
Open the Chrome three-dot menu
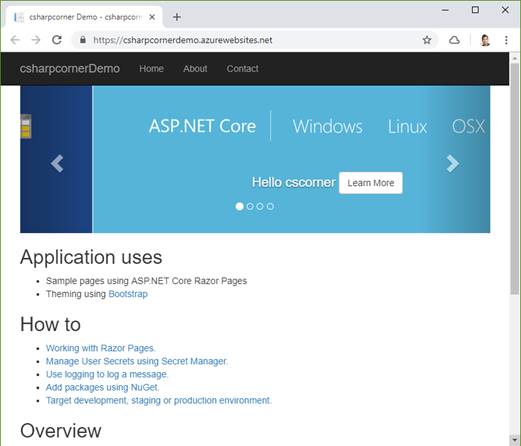[506, 40]
